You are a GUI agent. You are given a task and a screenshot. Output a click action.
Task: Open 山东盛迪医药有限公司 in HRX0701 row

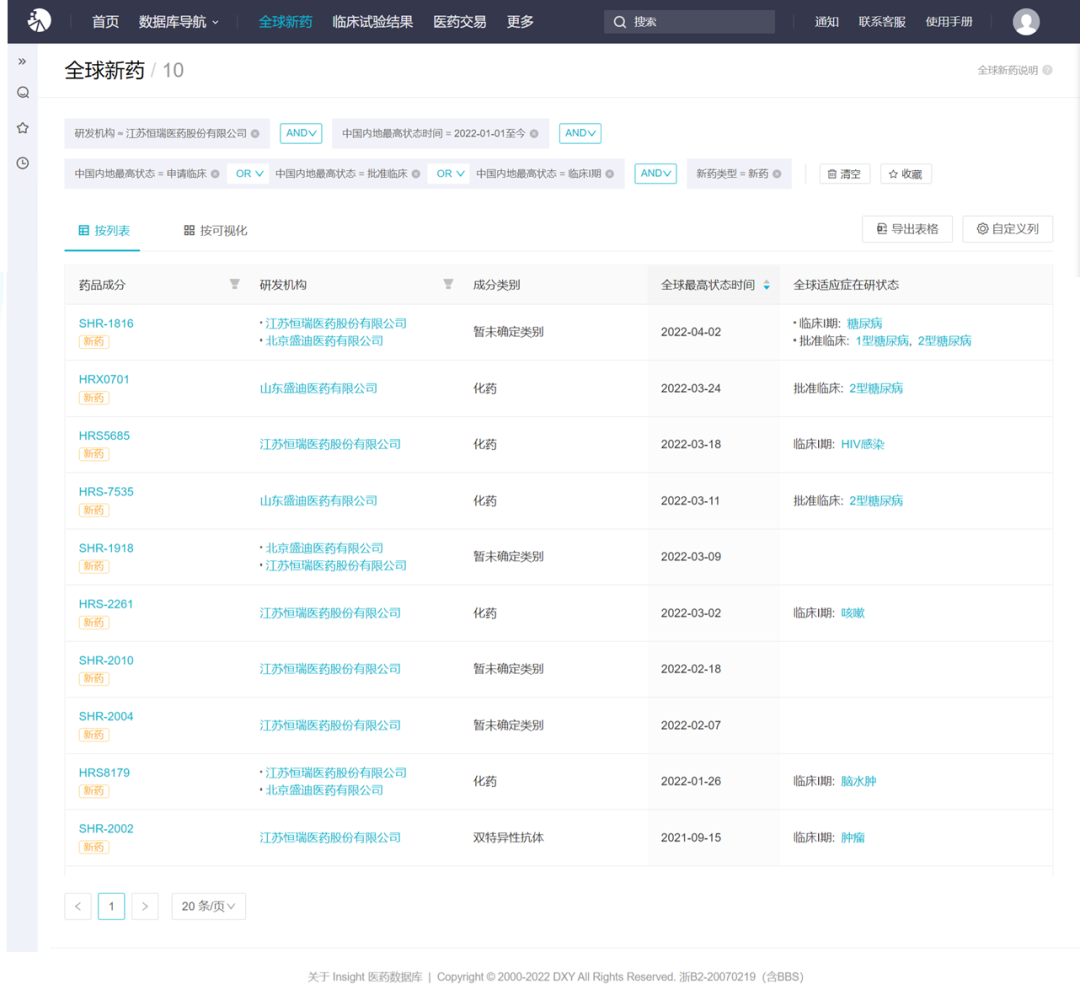(318, 388)
